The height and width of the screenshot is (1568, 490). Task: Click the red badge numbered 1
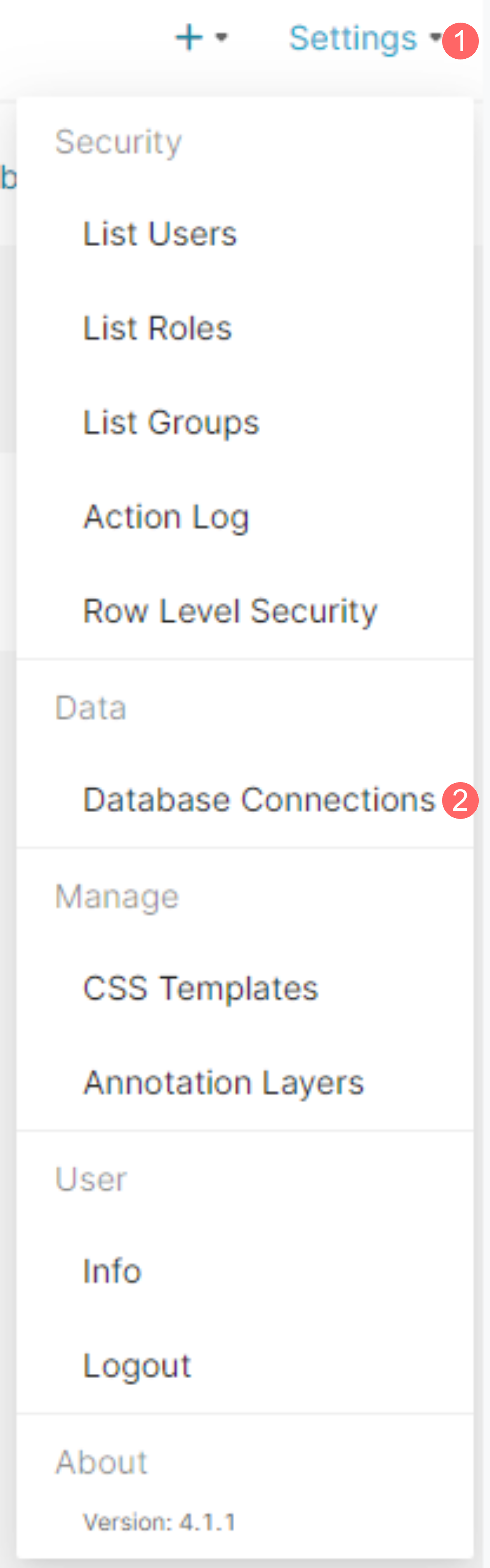tap(460, 41)
